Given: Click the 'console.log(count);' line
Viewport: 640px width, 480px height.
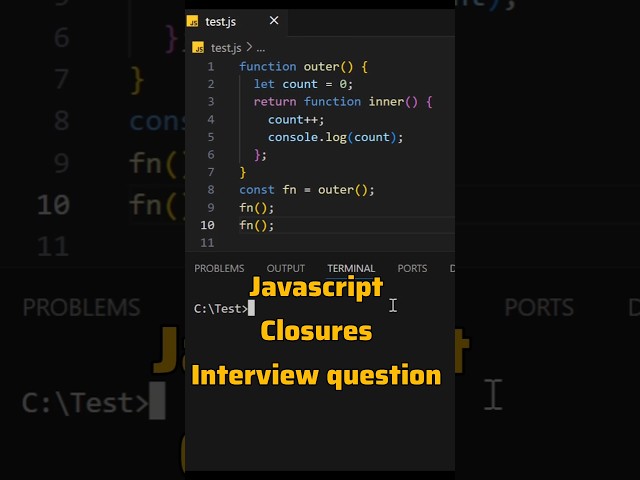Looking at the screenshot, I should [336, 137].
